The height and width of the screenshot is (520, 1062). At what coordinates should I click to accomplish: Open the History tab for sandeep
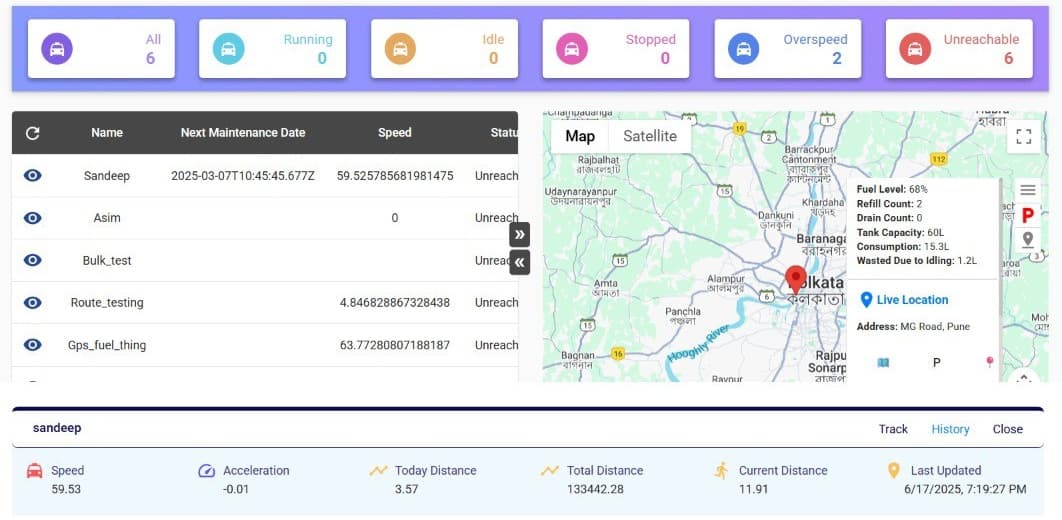(x=950, y=429)
